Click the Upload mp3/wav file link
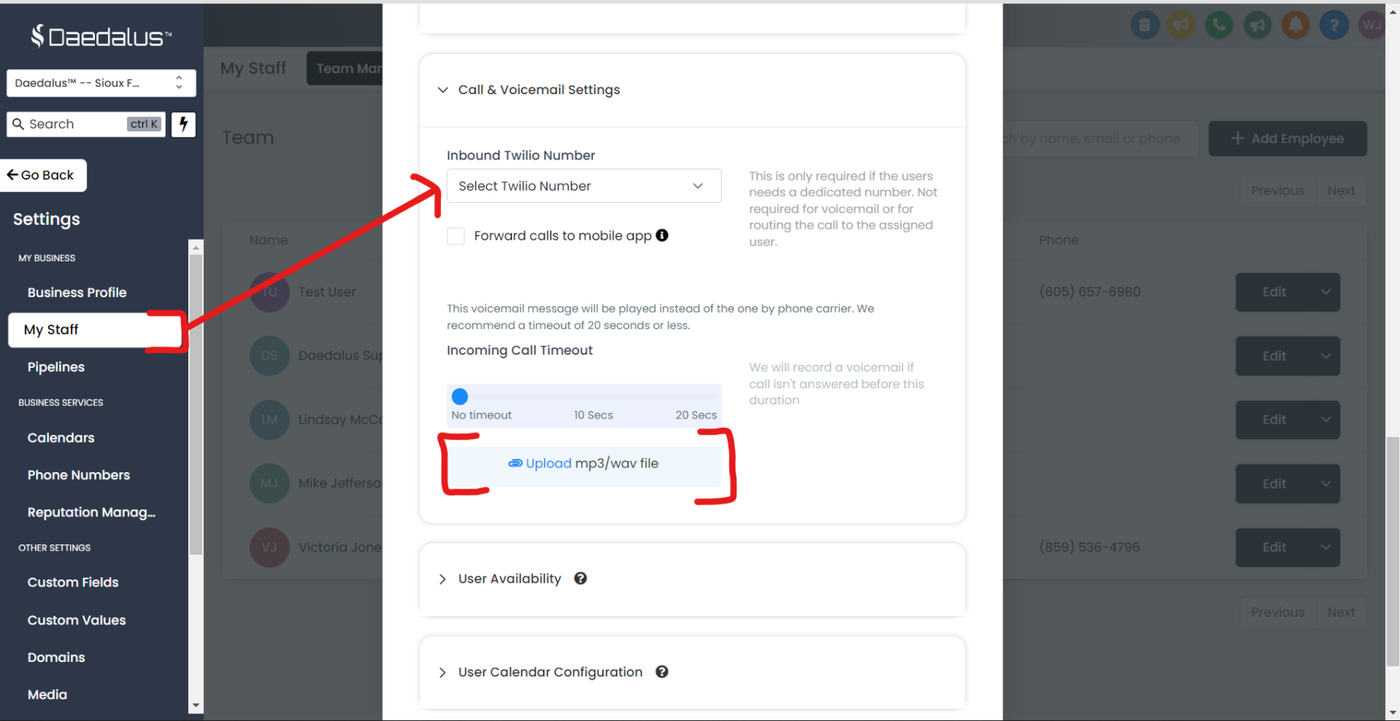Screen dimensions: 1400x721 point(548,464)
